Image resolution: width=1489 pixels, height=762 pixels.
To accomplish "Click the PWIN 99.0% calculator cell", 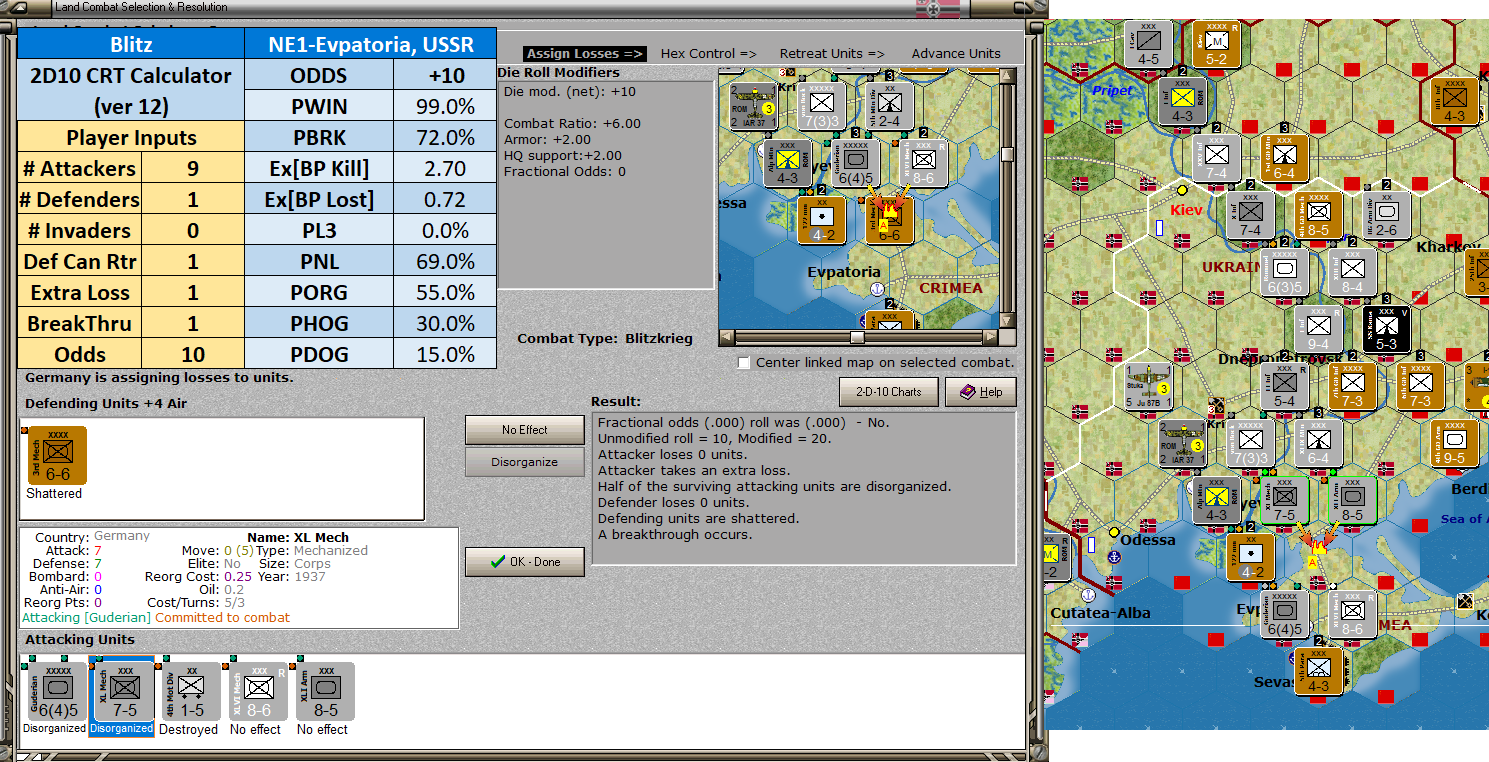I will pyautogui.click(x=445, y=106).
